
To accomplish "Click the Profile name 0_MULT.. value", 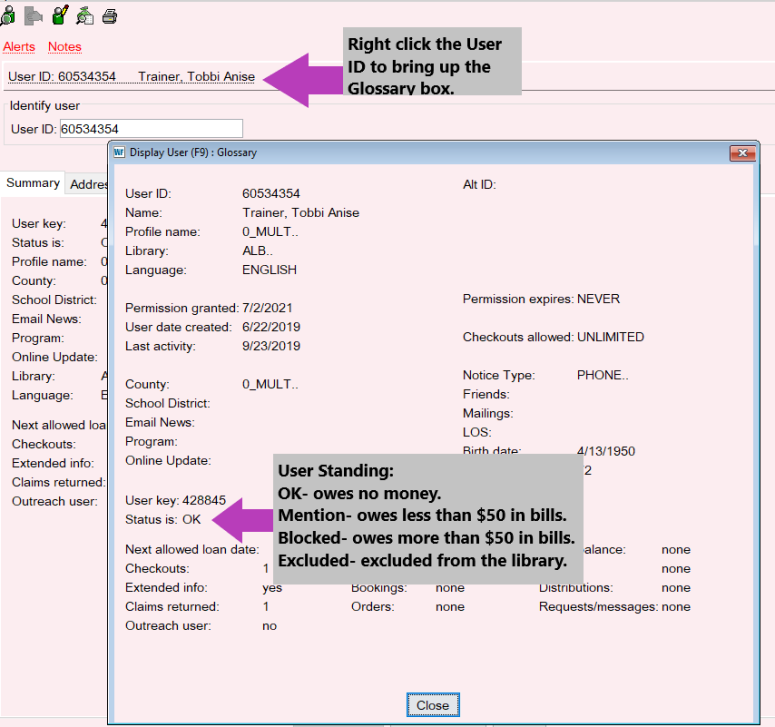I will click(270, 232).
